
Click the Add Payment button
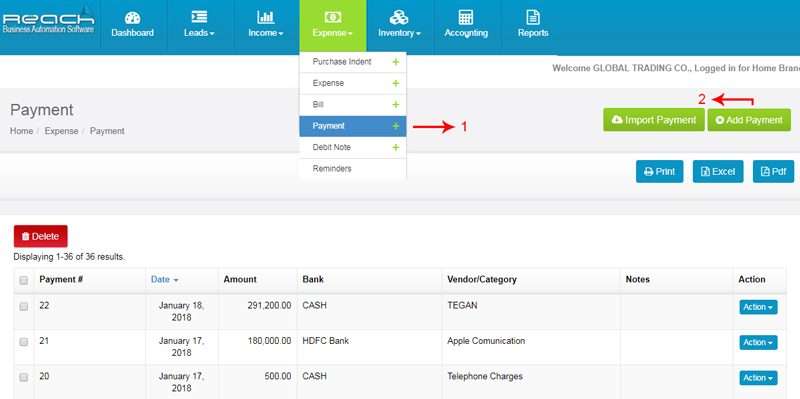[x=749, y=120]
